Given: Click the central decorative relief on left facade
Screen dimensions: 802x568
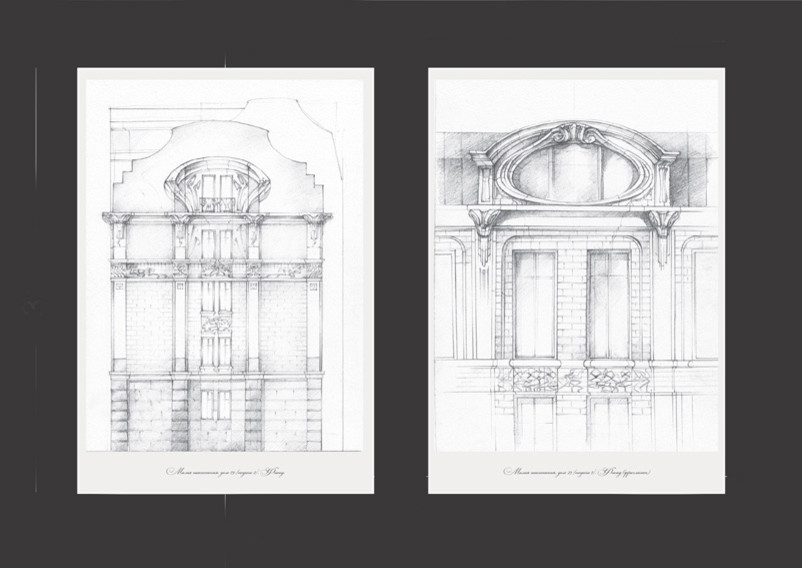Looking at the screenshot, I should [216, 323].
